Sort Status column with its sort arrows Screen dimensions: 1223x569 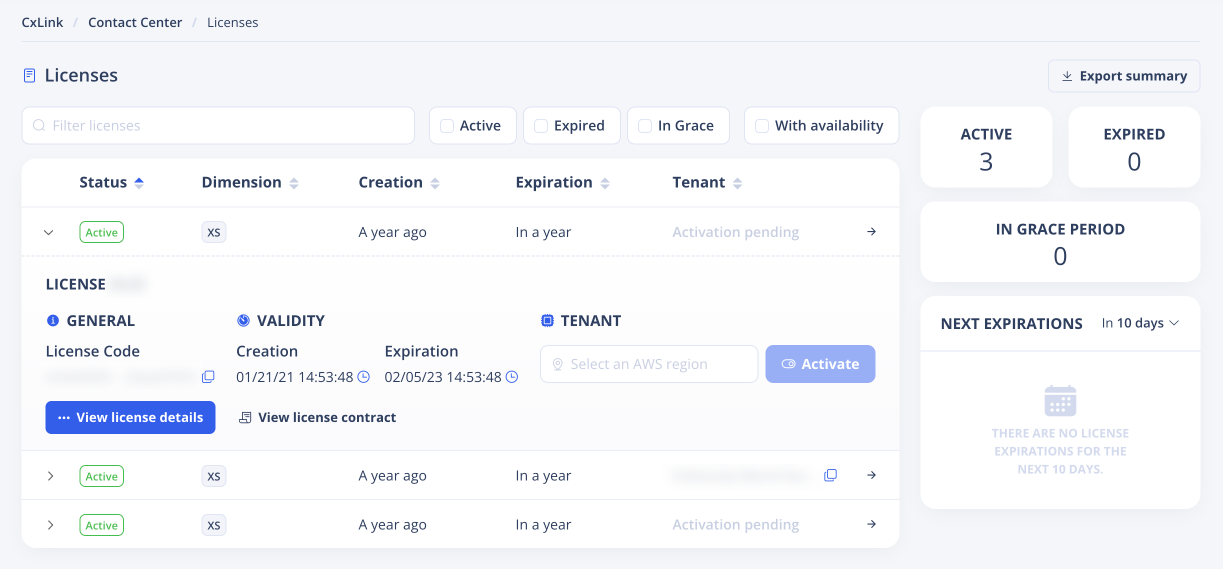(x=139, y=183)
